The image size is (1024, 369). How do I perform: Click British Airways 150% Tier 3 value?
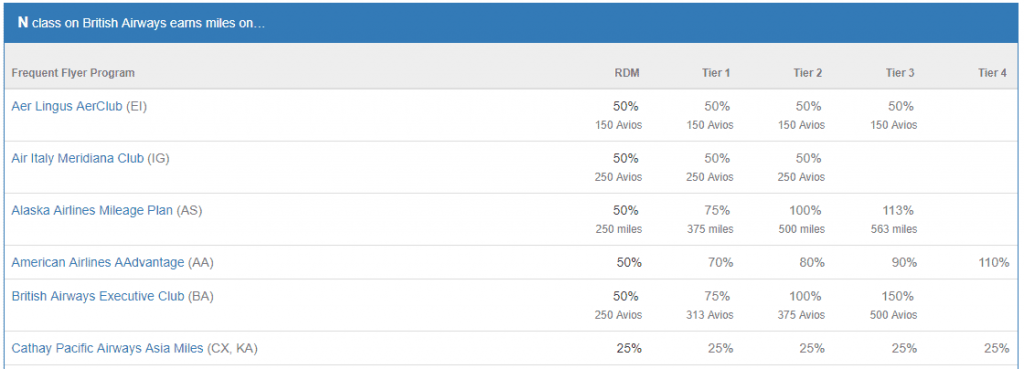[900, 296]
